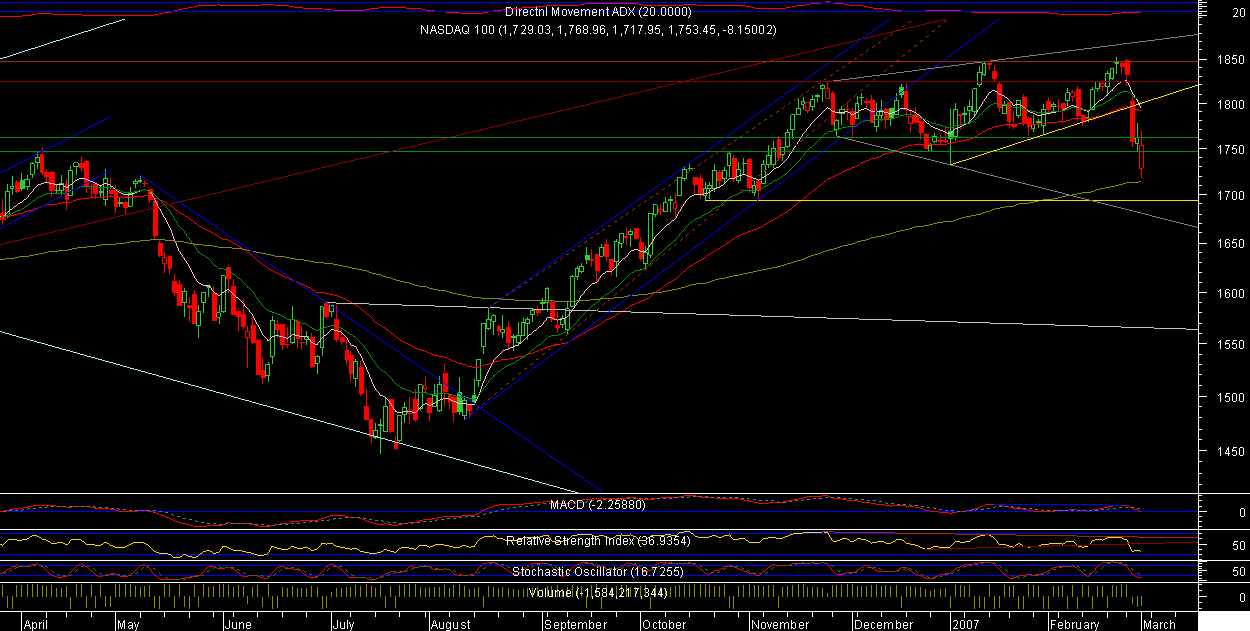
Task: Click the 1550 price axis label
Action: click(x=1230, y=344)
